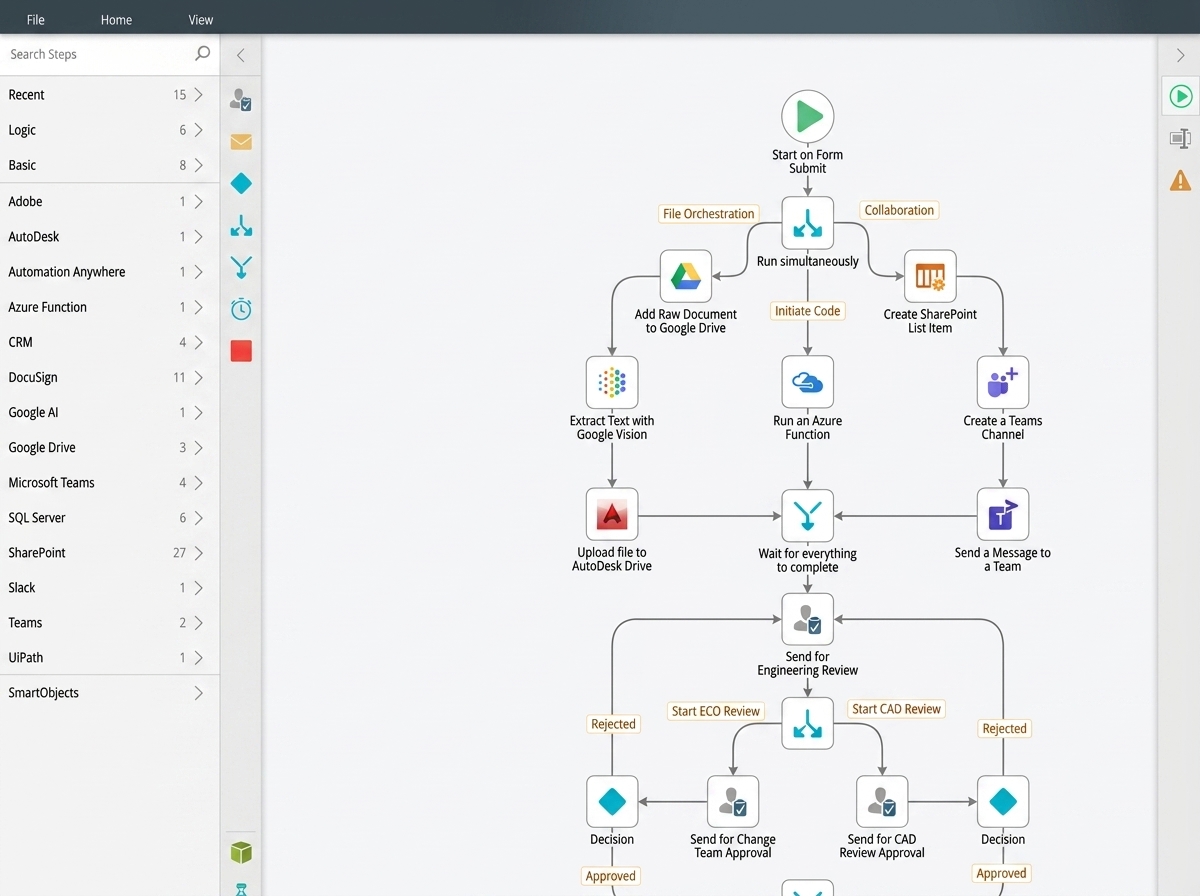Select the Initiate Code line label
The width and height of the screenshot is (1200, 896).
808,311
